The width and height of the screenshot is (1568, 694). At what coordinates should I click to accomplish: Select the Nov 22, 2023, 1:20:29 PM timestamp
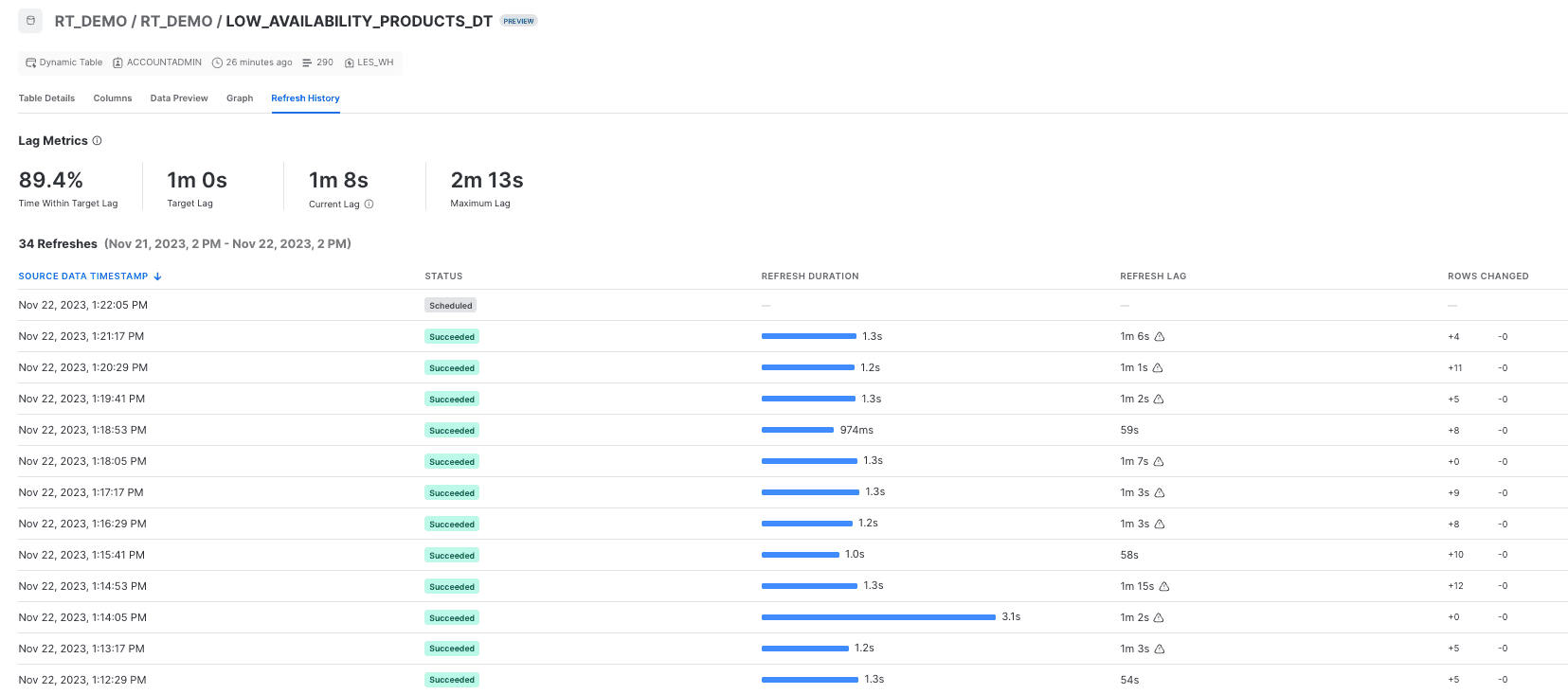(83, 367)
